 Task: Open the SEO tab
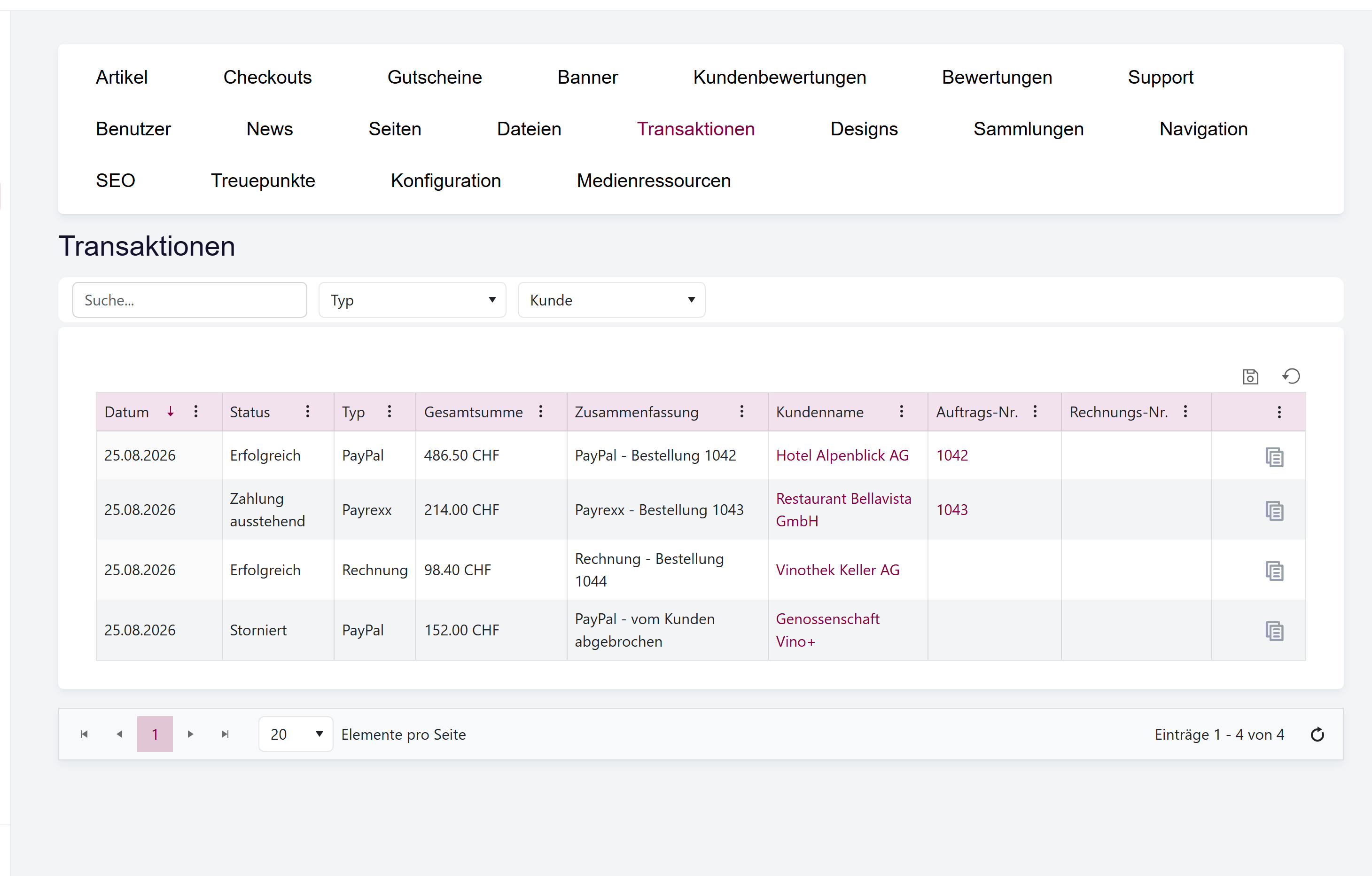point(116,180)
